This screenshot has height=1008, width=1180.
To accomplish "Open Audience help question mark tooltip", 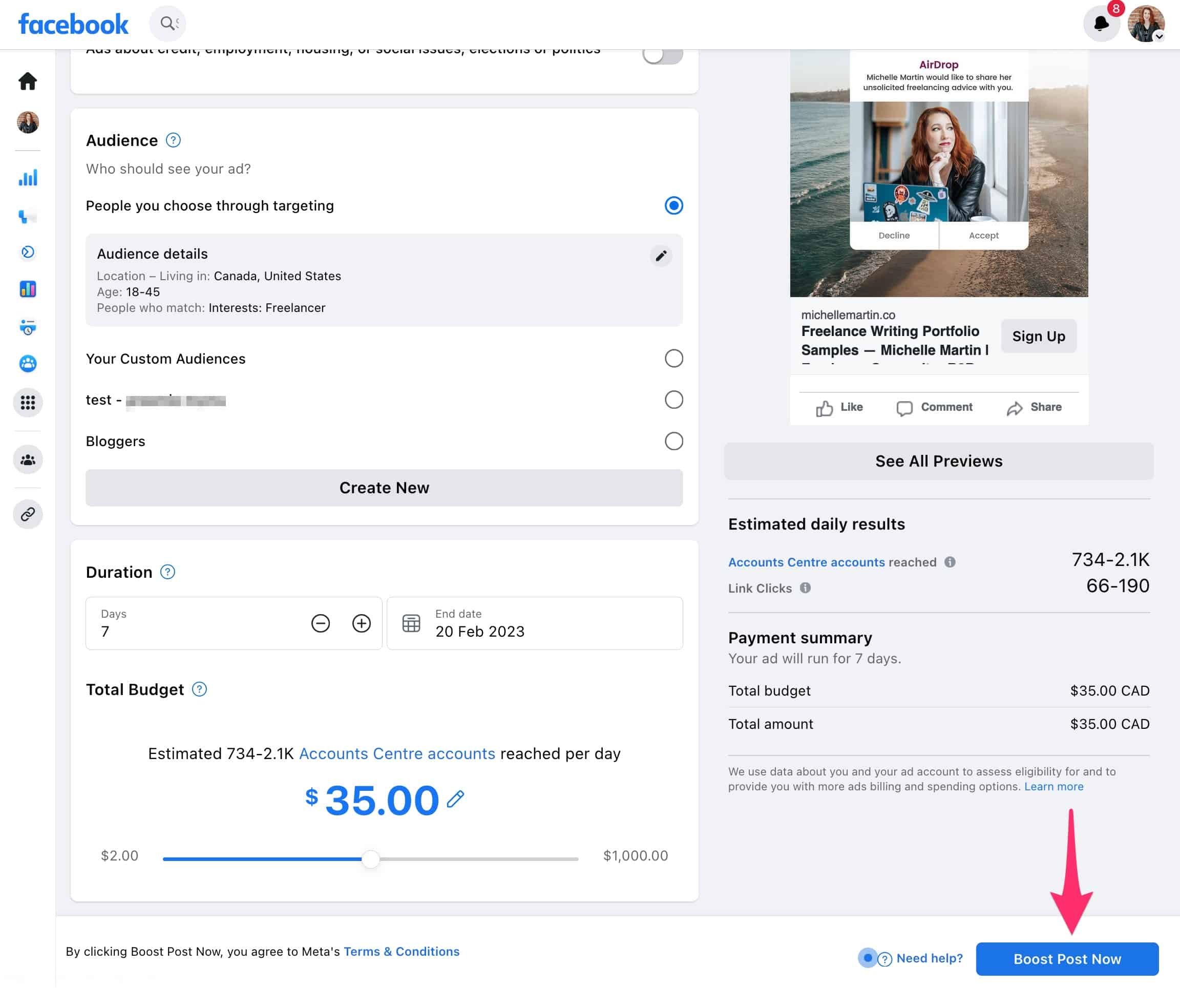I will point(172,139).
